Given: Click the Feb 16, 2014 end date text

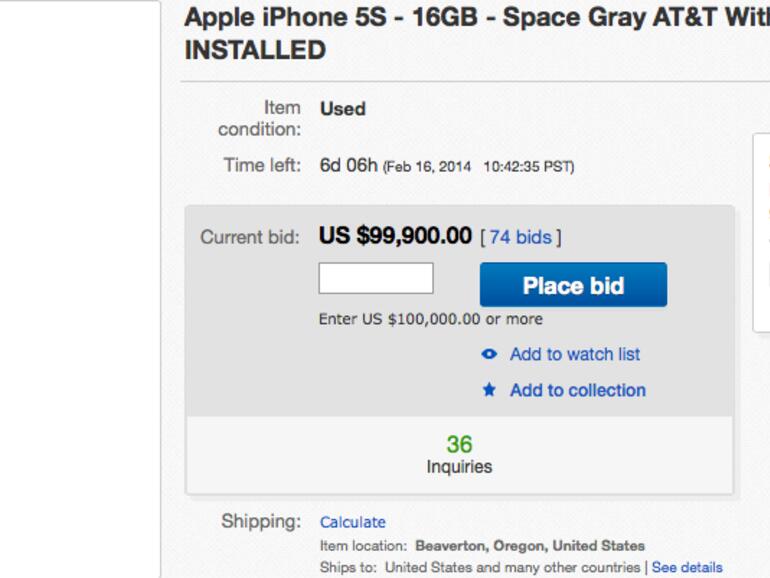Looking at the screenshot, I should (430, 166).
